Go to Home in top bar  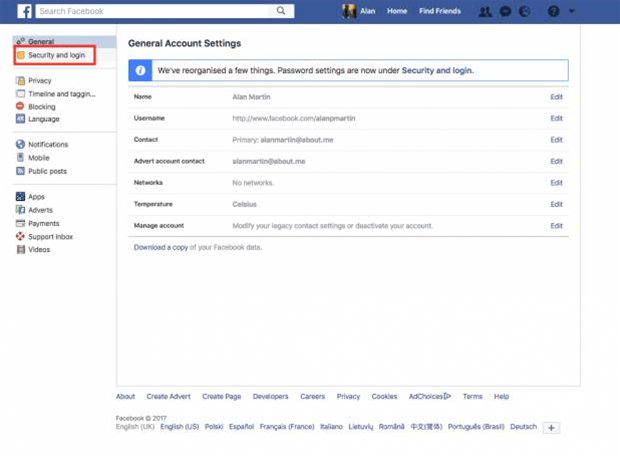click(397, 11)
